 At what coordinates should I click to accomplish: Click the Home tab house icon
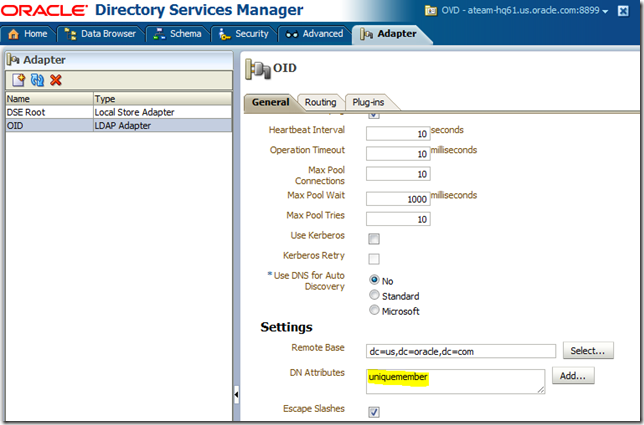pos(14,34)
